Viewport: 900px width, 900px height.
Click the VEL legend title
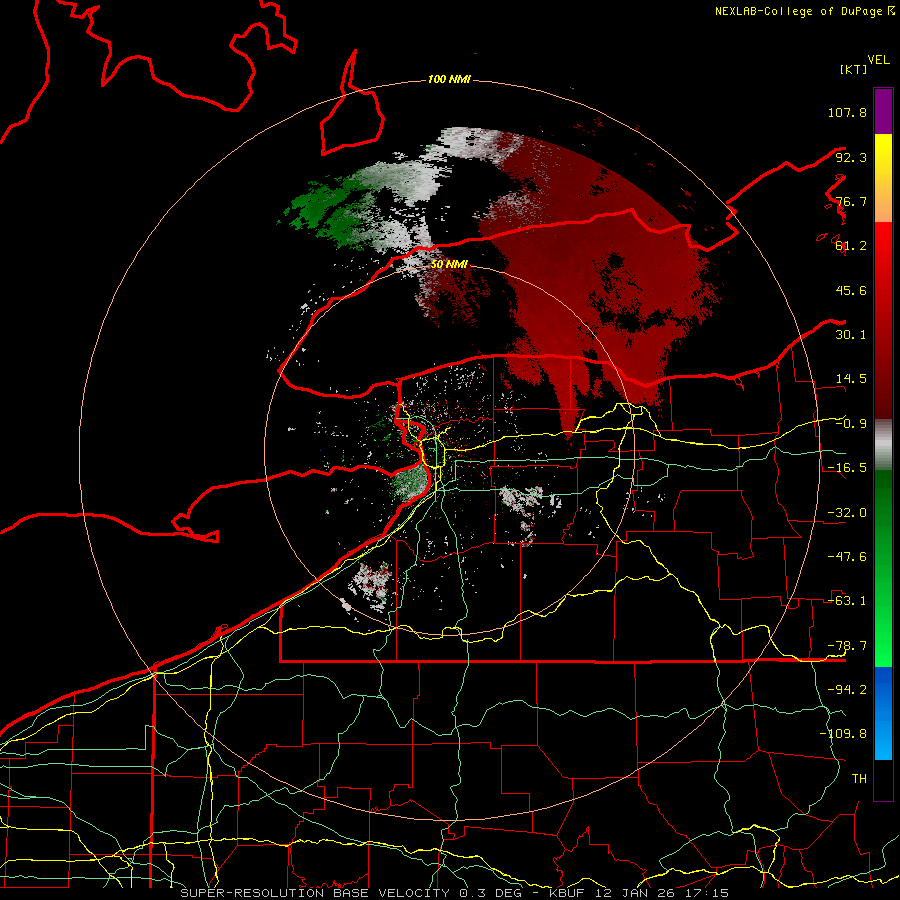tap(878, 60)
